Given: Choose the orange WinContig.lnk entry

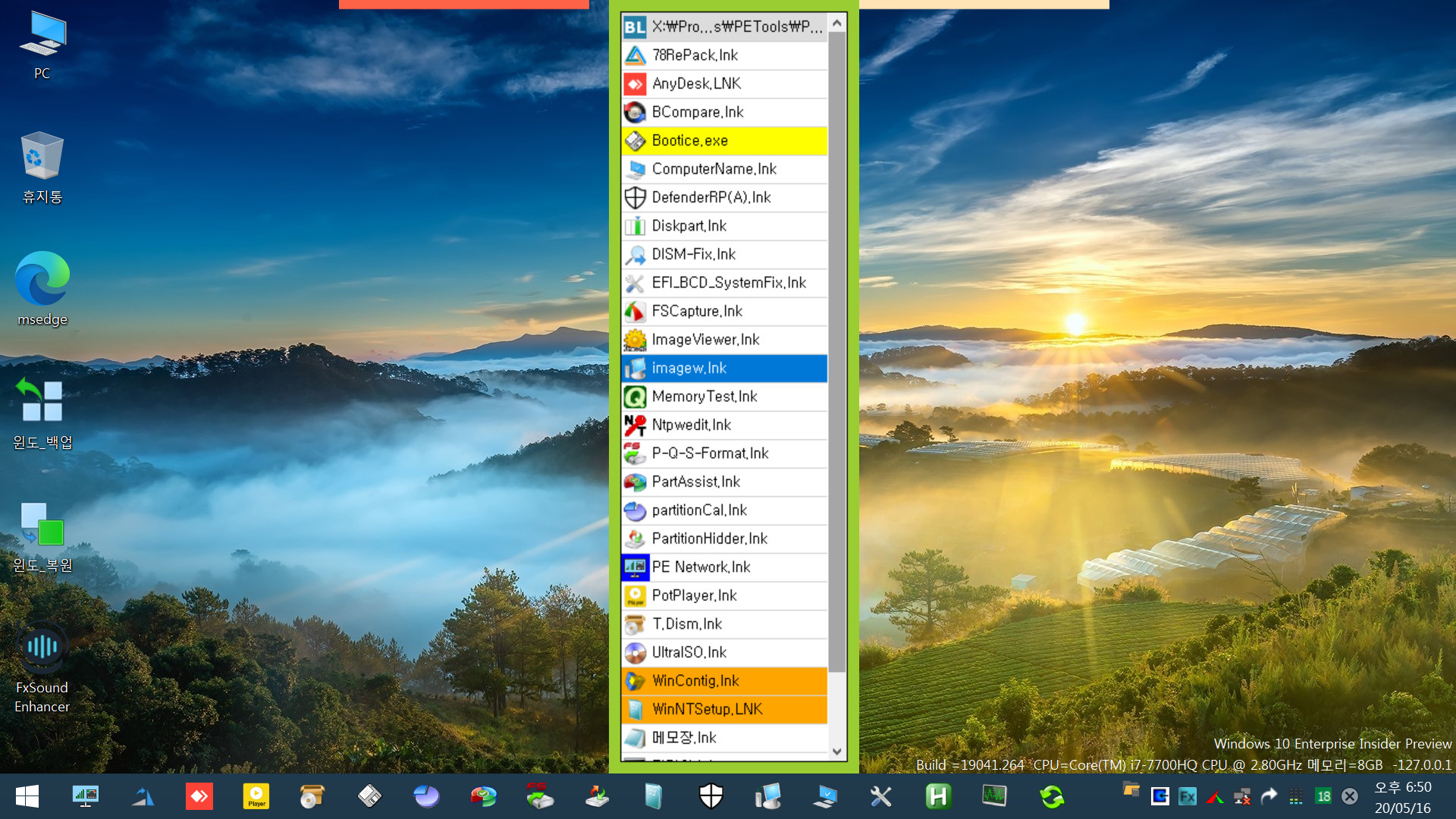Looking at the screenshot, I should (724, 681).
